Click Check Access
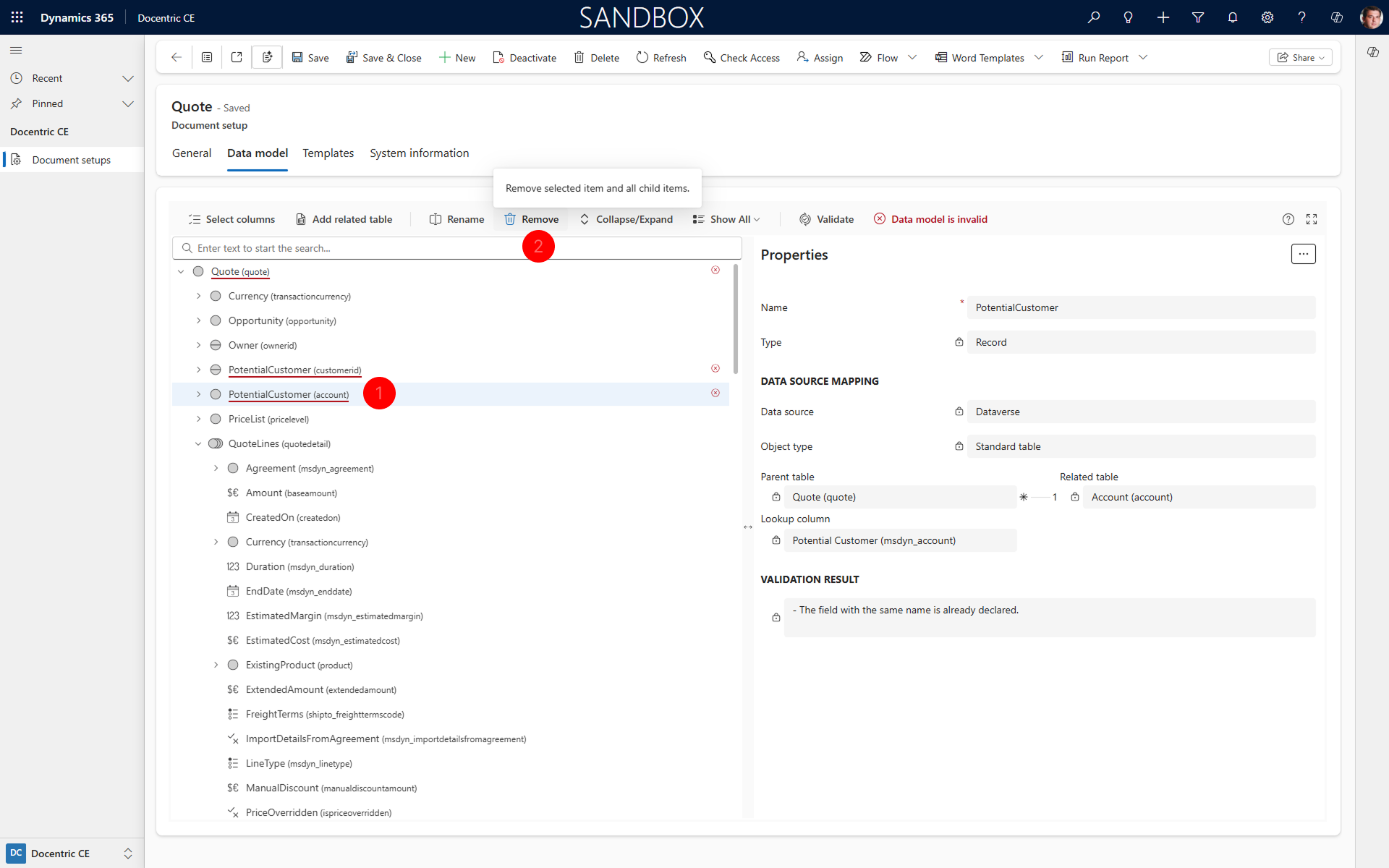The height and width of the screenshot is (868, 1389). [742, 57]
